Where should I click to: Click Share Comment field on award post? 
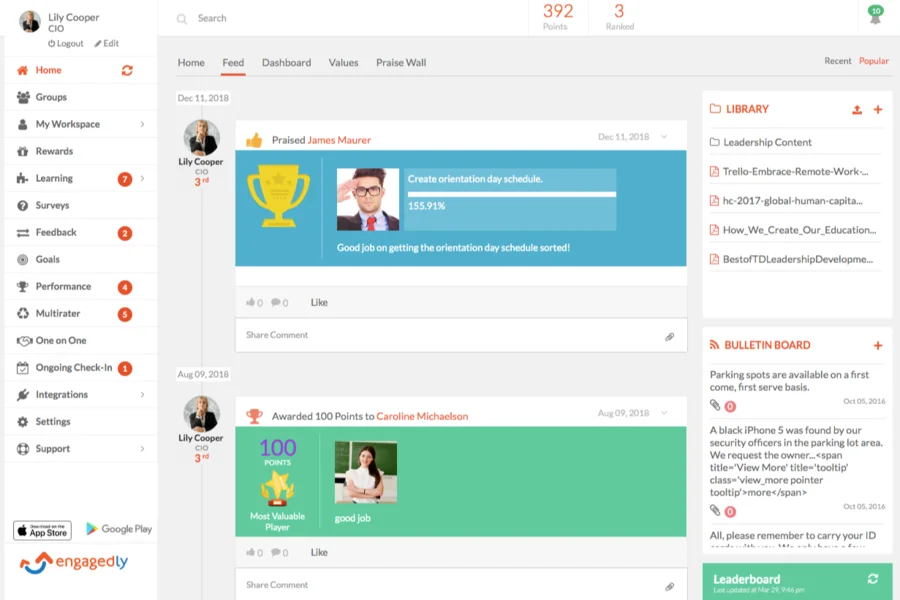461,584
